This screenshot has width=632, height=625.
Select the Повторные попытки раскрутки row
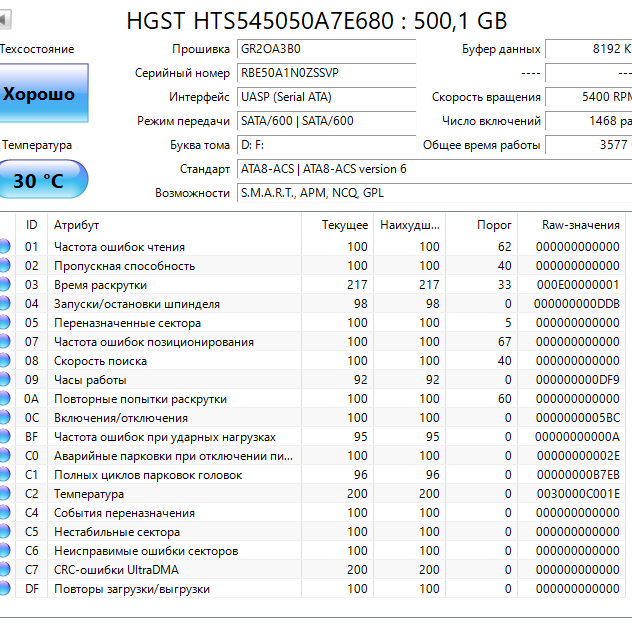pyautogui.click(x=312, y=399)
